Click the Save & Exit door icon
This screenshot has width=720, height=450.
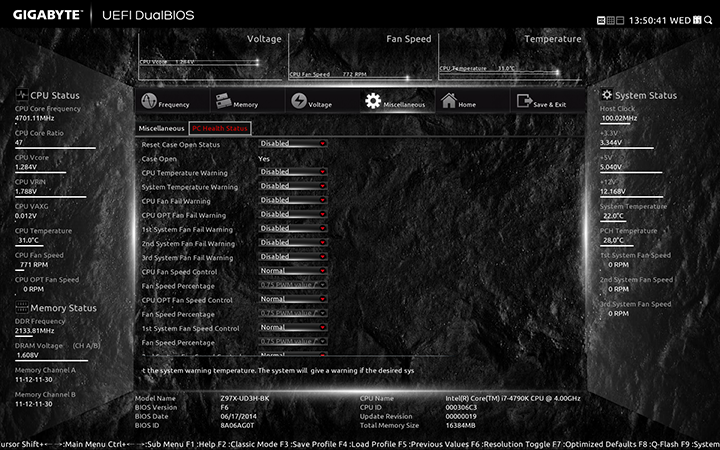(524, 102)
